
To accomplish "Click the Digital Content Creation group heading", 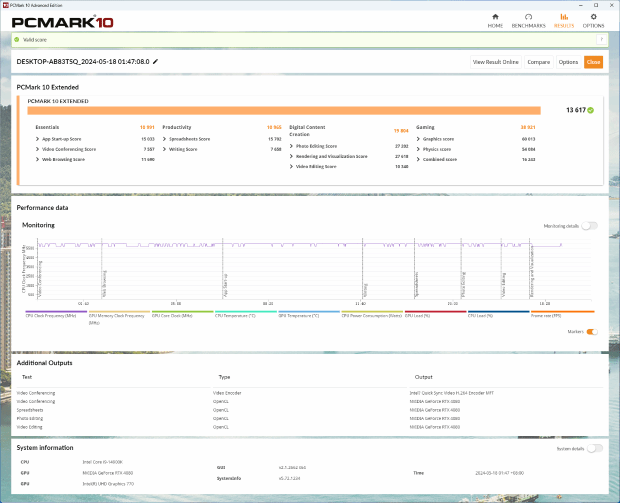I will pyautogui.click(x=307, y=130).
